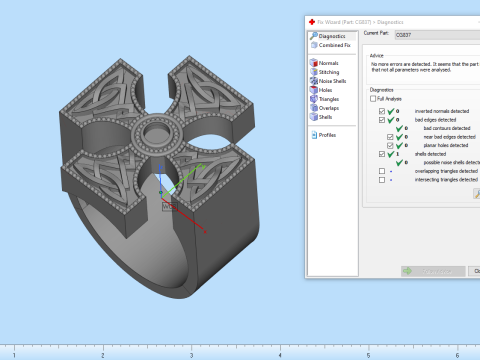
Task: Click the 'Current Part:' label
Action: [x=376, y=33]
